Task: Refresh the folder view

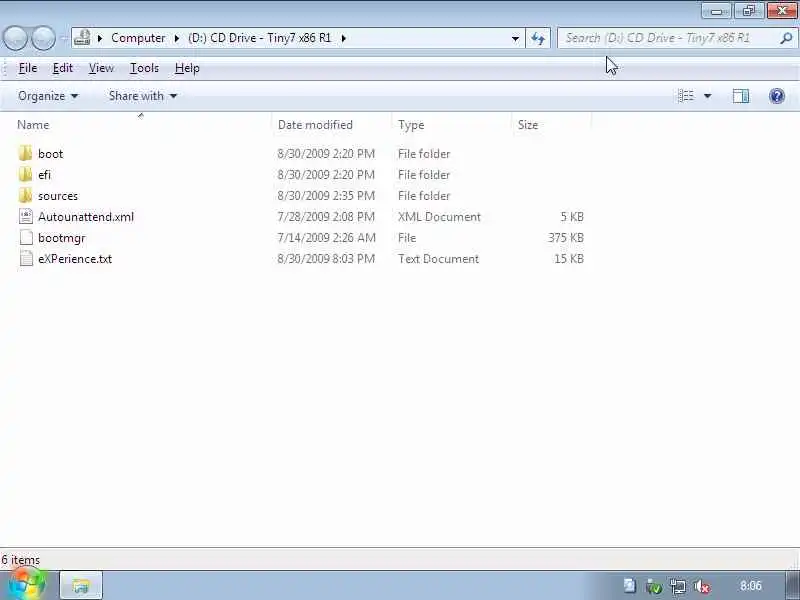Action: 538,38
